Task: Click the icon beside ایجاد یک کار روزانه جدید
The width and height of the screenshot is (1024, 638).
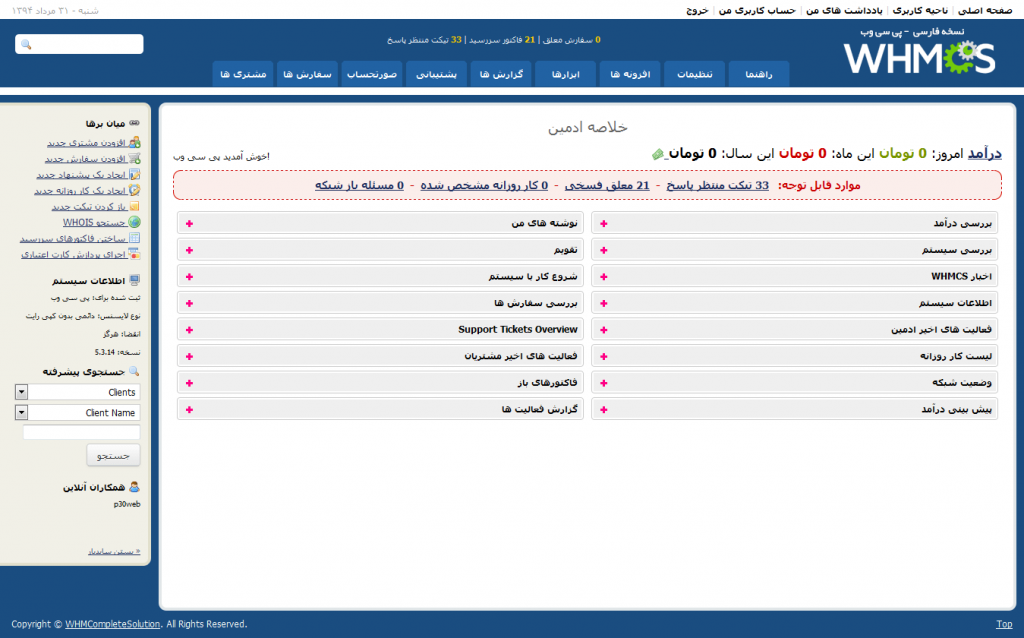Action: pos(135,190)
